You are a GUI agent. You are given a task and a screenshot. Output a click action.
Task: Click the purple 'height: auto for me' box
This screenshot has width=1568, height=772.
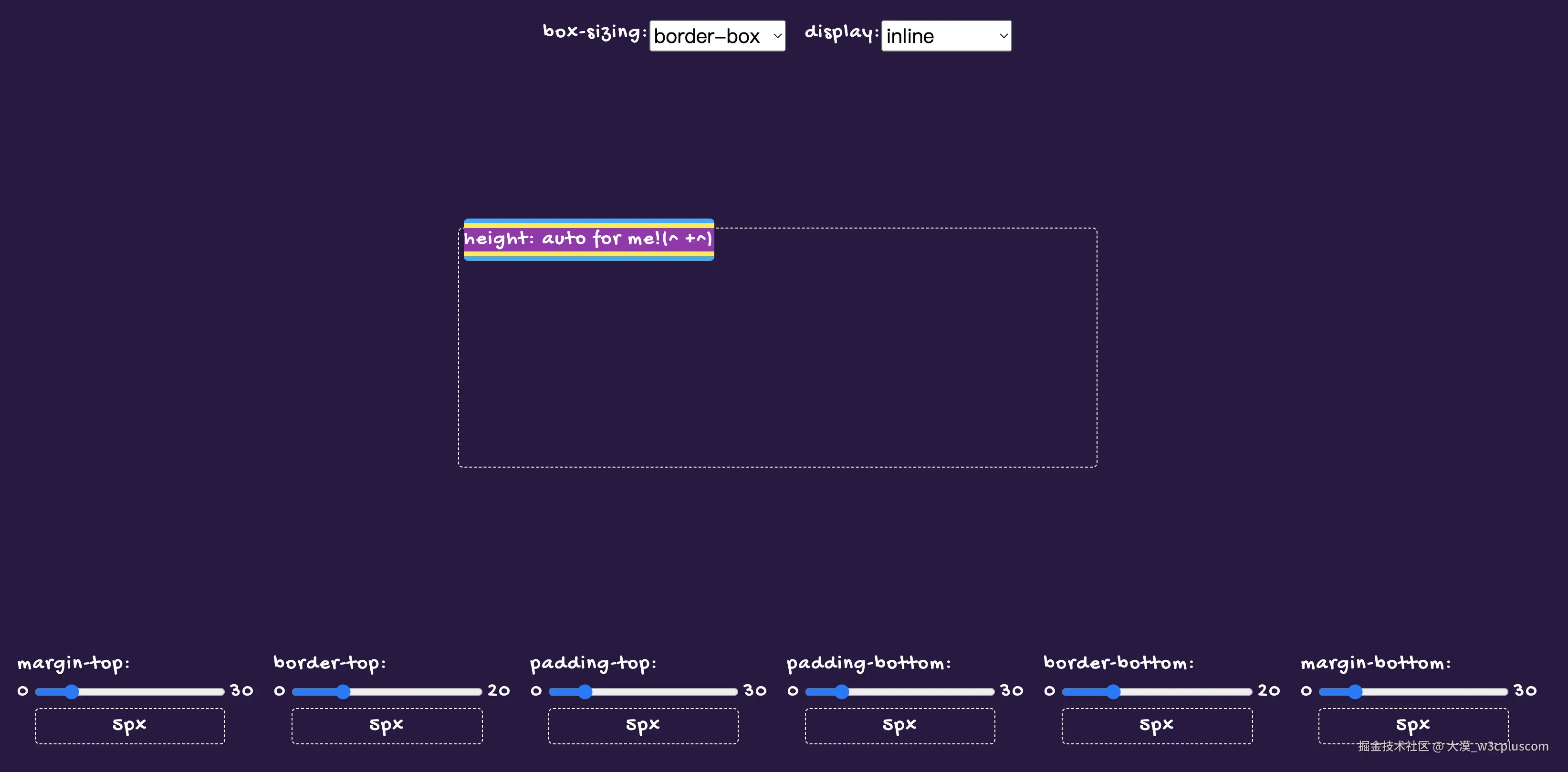pos(589,239)
